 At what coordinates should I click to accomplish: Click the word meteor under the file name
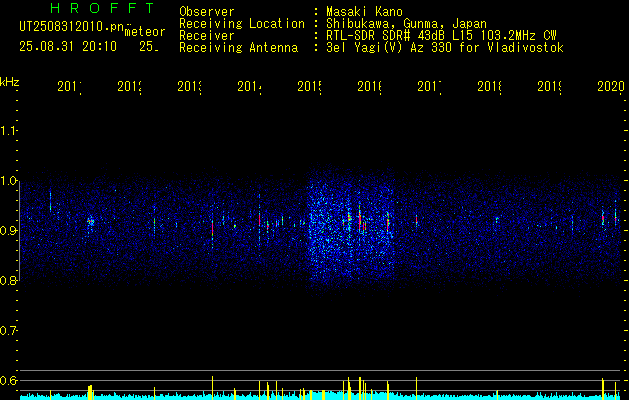point(145,32)
